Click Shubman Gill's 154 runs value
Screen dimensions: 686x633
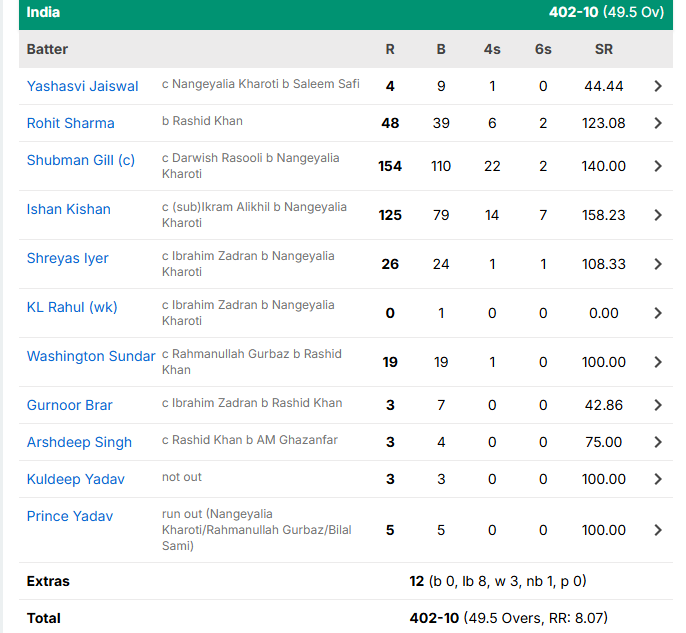390,166
